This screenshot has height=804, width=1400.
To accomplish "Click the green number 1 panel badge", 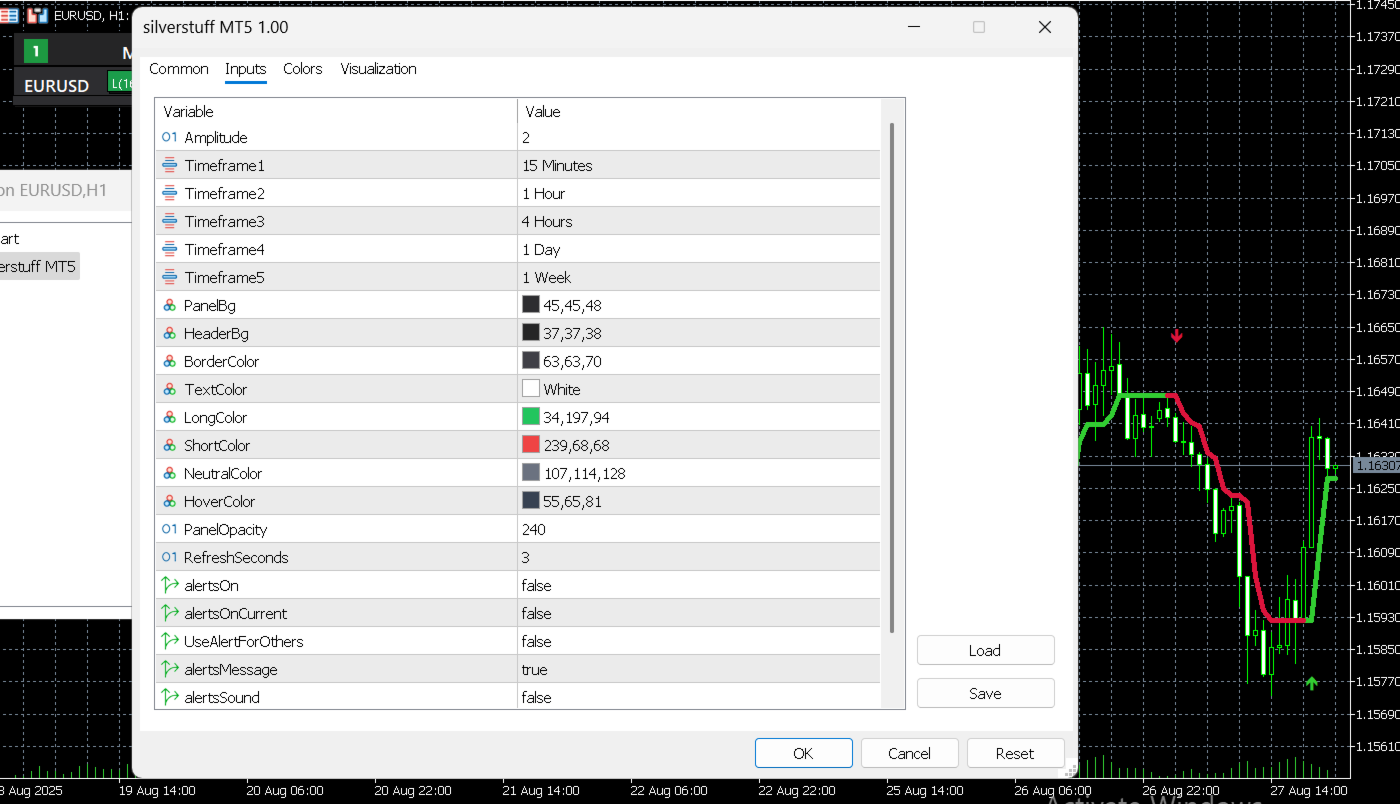I will [x=36, y=51].
